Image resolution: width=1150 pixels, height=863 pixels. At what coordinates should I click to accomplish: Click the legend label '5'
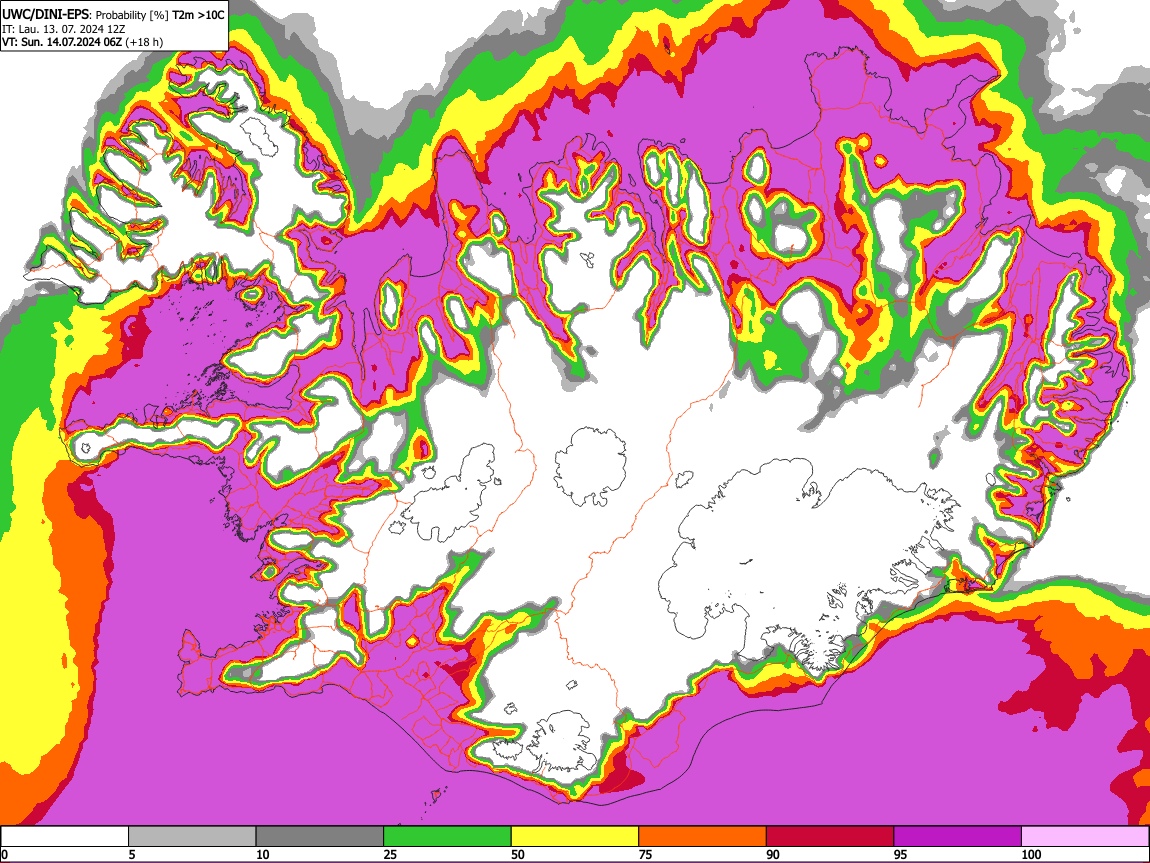tap(132, 854)
